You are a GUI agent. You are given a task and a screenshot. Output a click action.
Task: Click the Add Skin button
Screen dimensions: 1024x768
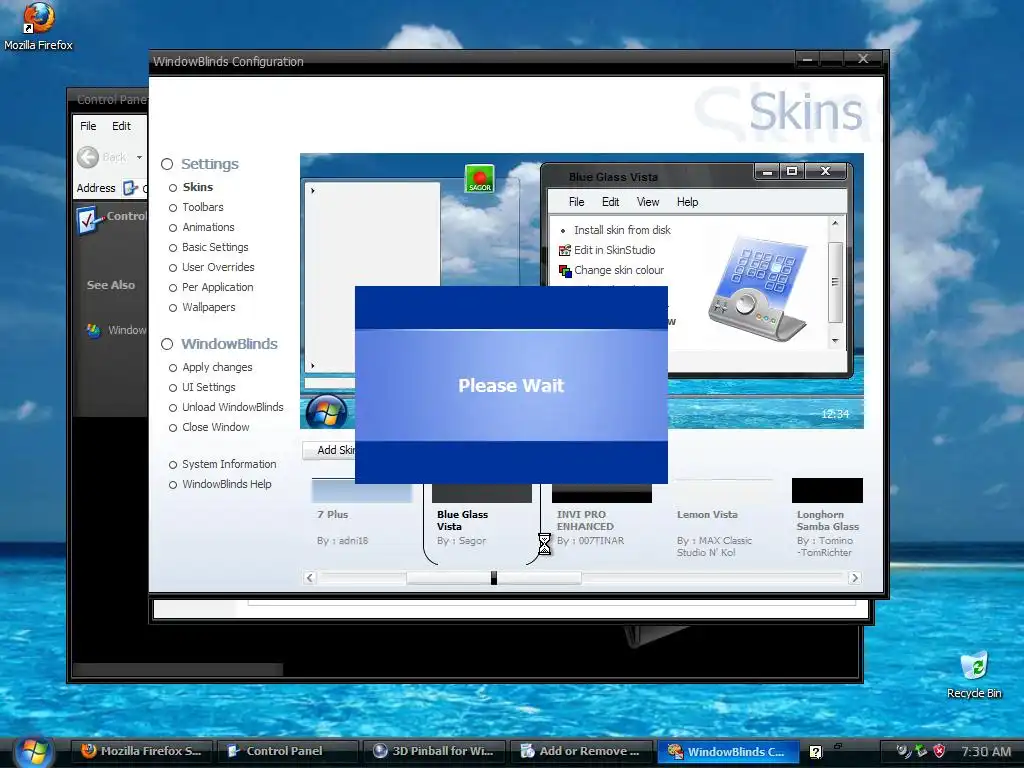(x=329, y=451)
